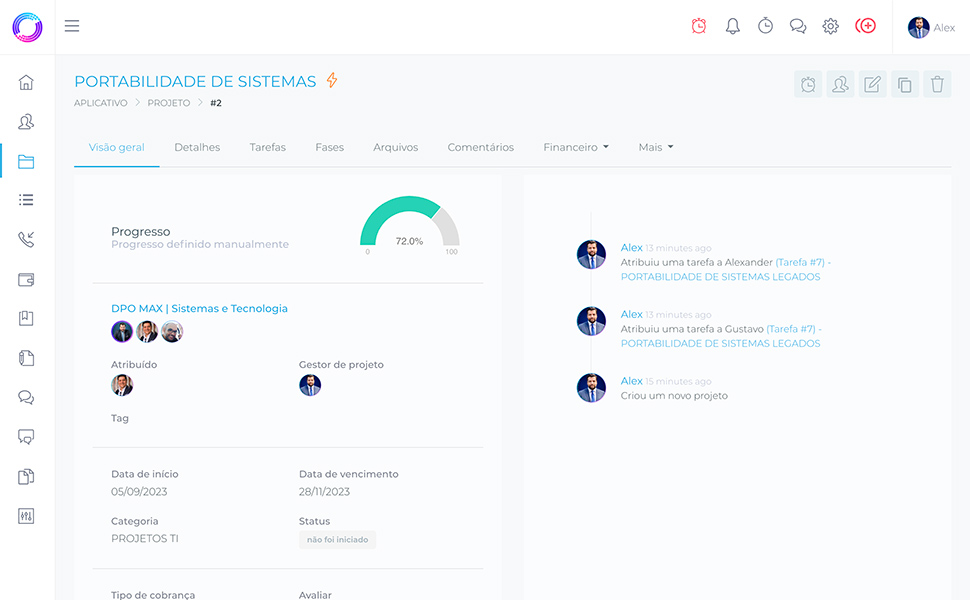
Task: Click the PORTABILIDADE DE SISTEMAS title
Action: pos(195,81)
